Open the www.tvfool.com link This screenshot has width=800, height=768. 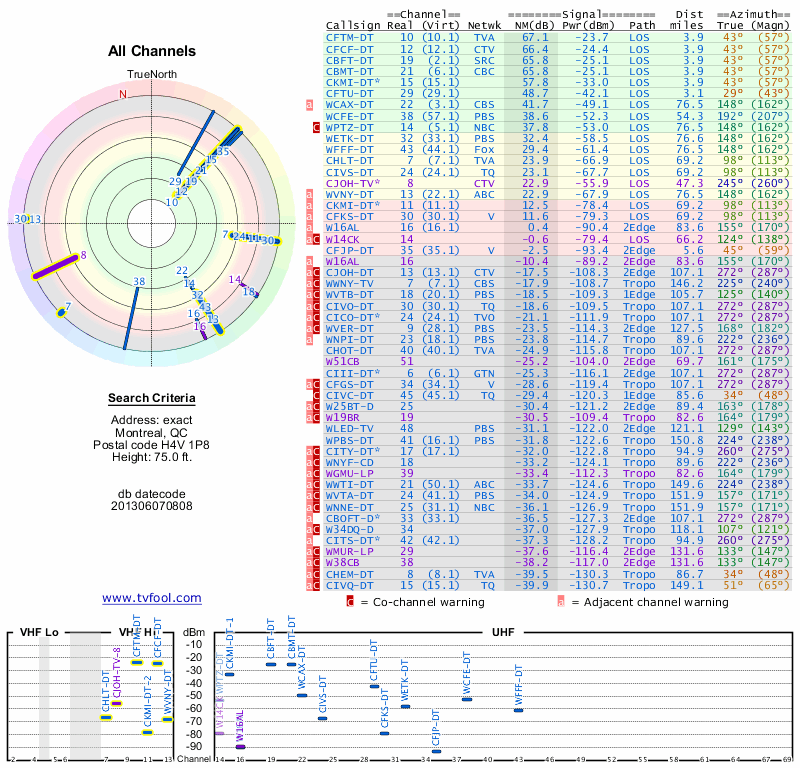click(x=152, y=598)
